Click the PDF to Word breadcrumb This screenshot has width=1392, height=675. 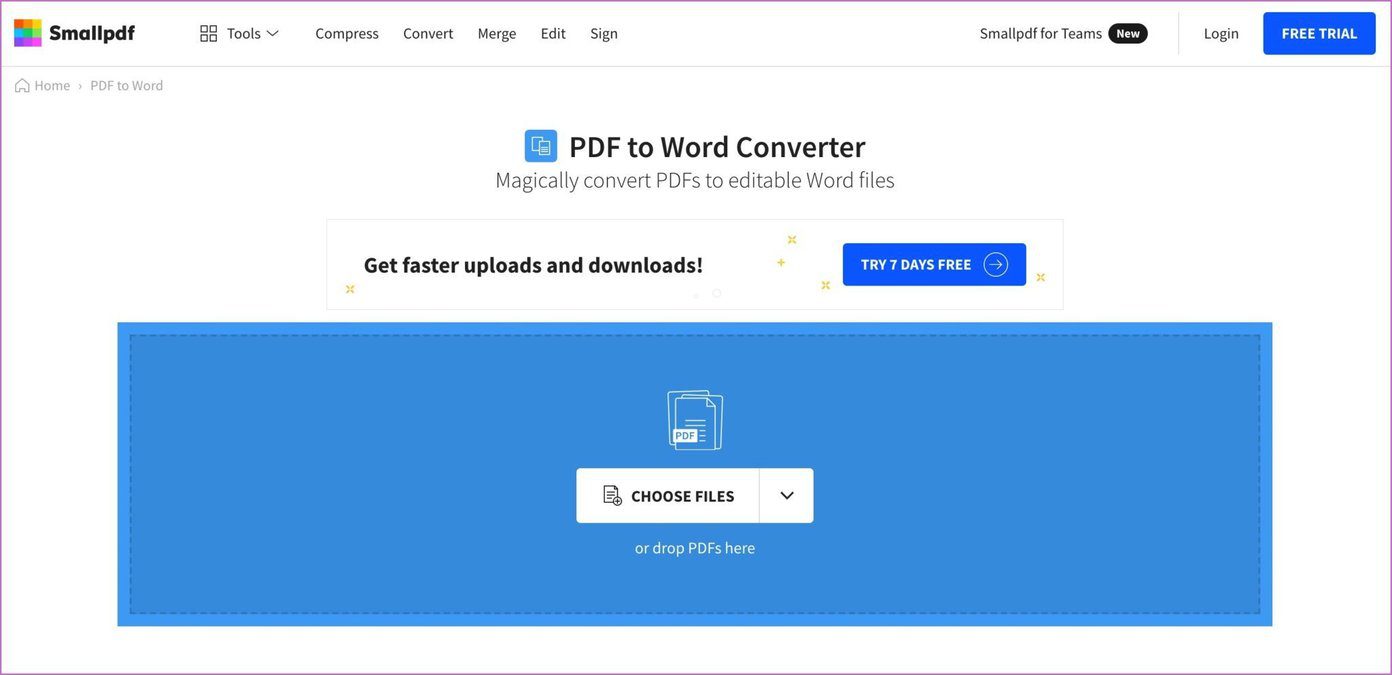click(127, 86)
